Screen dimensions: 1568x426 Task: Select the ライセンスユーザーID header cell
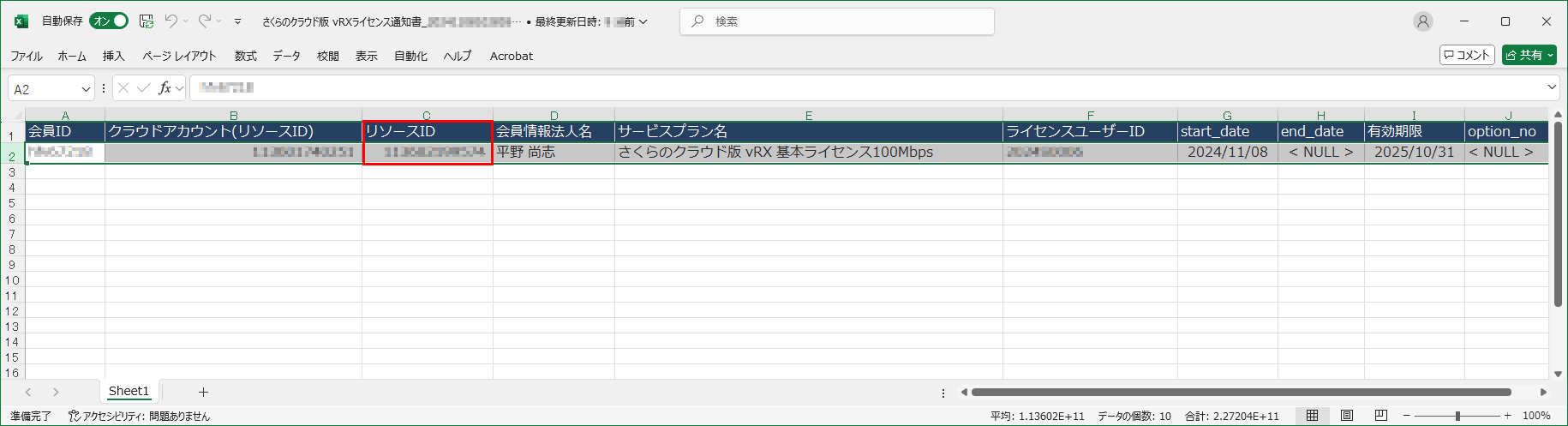pos(1091,131)
